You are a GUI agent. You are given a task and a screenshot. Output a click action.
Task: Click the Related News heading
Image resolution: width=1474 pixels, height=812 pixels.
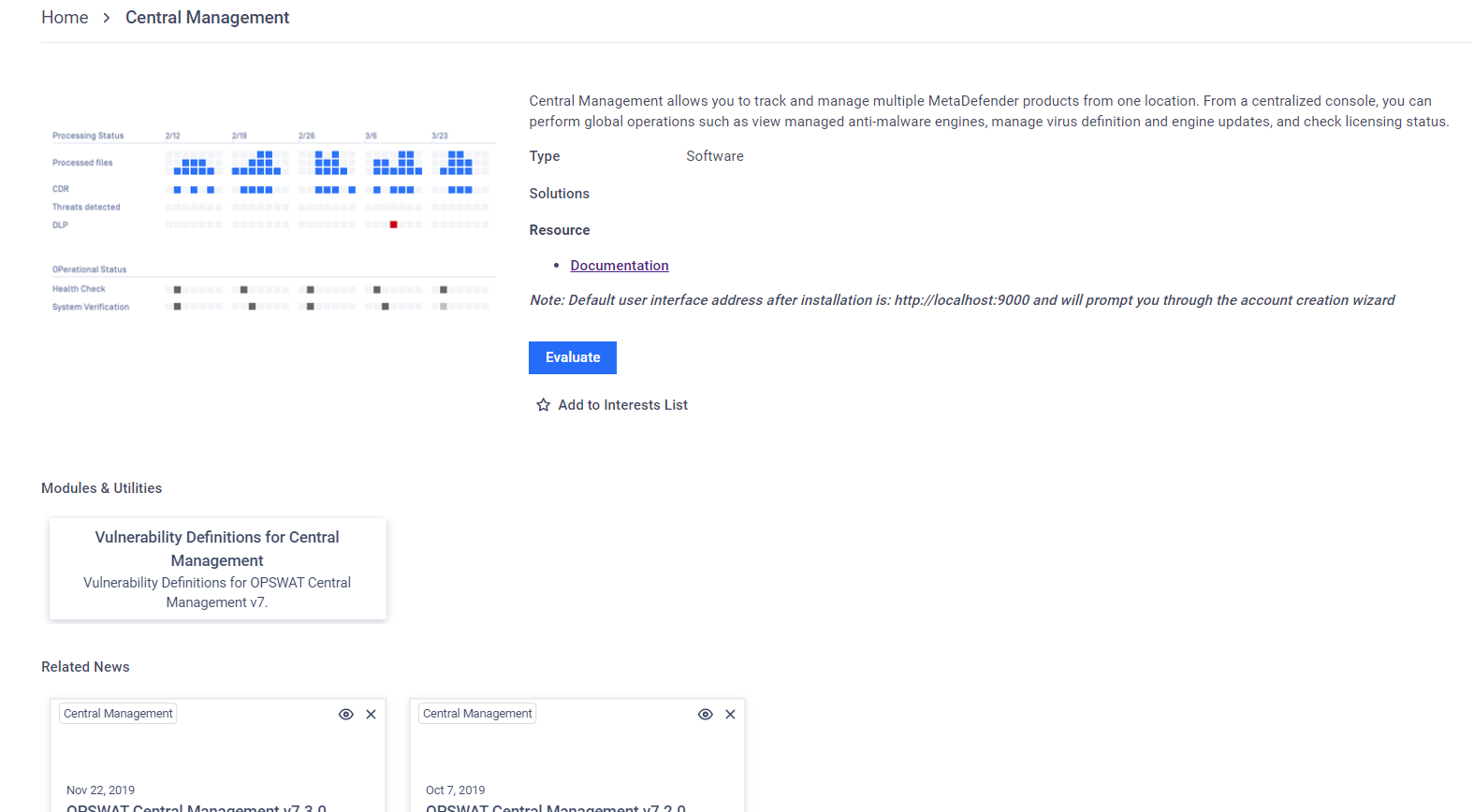pyautogui.click(x=85, y=667)
